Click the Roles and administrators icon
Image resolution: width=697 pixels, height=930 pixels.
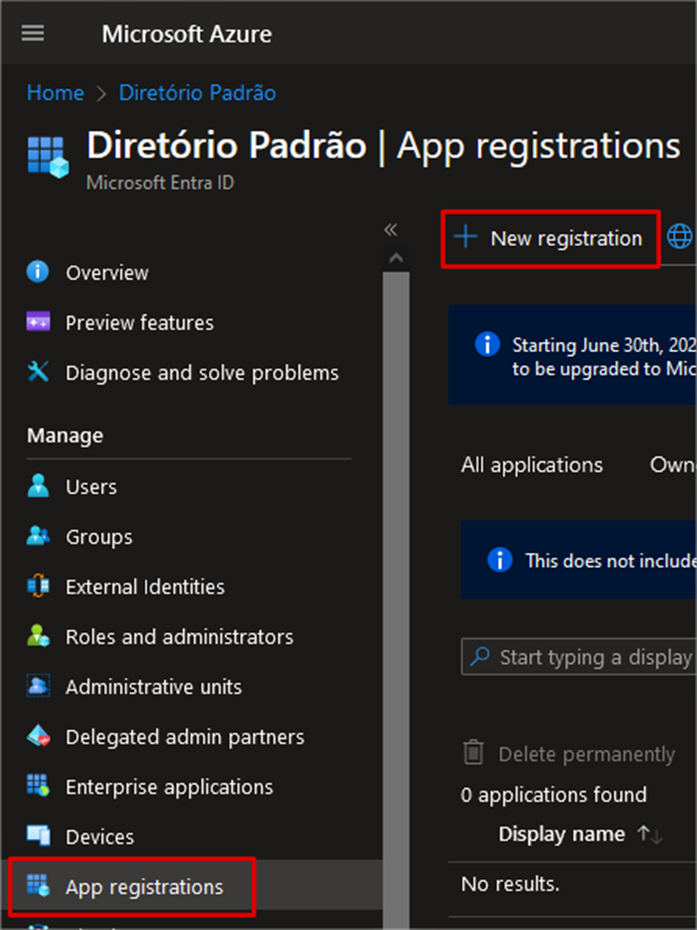pyautogui.click(x=38, y=635)
